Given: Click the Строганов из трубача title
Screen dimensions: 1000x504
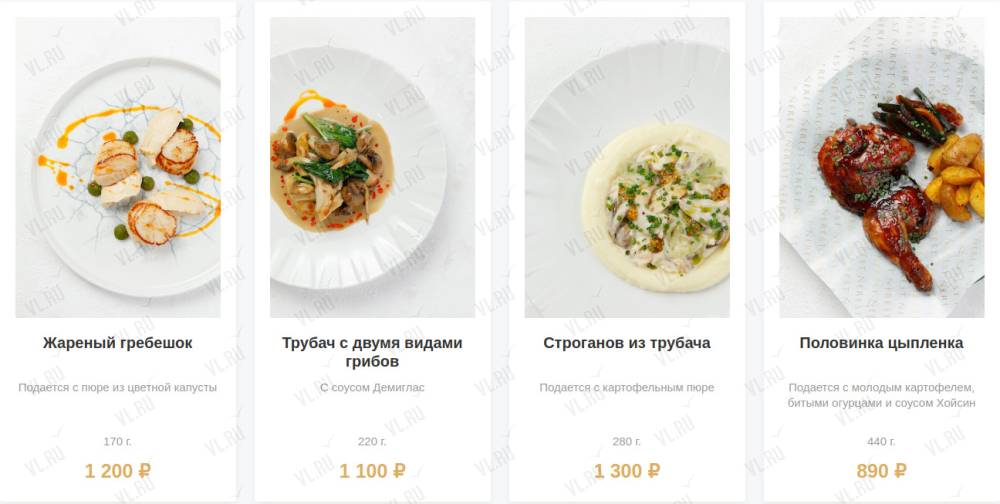Looking at the screenshot, I should pyautogui.click(x=627, y=343).
